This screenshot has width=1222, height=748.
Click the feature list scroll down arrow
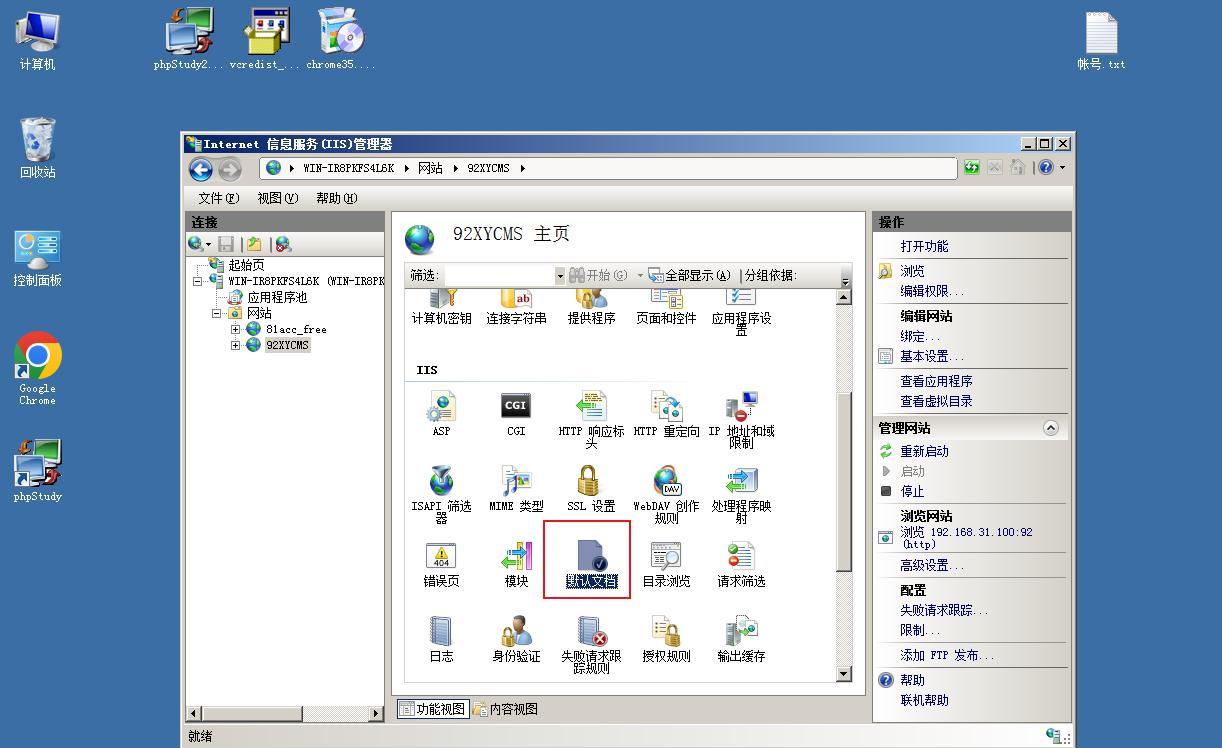843,673
